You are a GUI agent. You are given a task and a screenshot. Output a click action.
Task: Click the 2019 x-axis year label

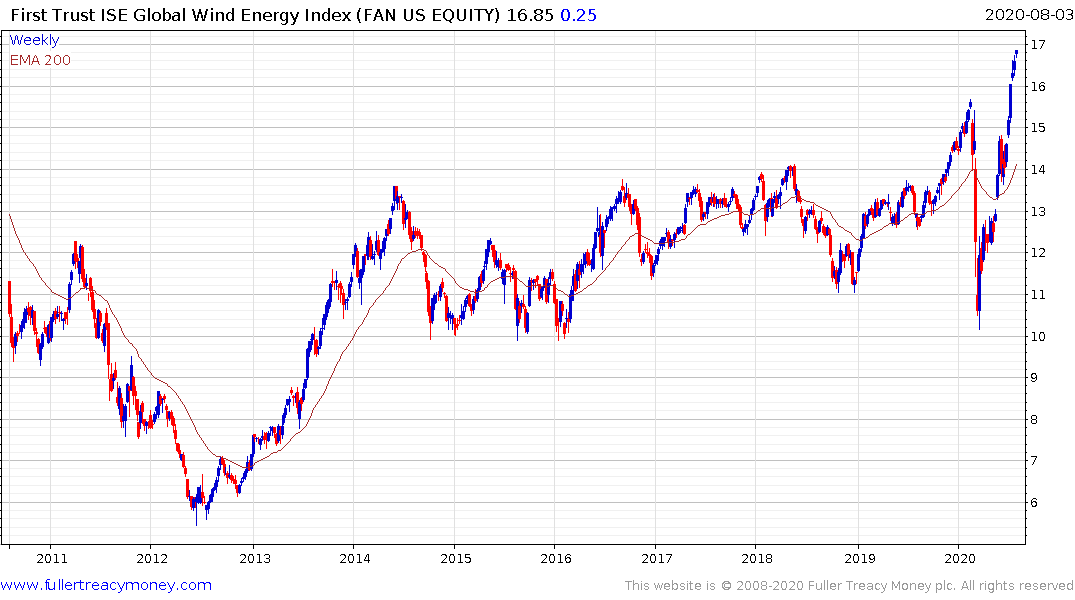point(860,558)
